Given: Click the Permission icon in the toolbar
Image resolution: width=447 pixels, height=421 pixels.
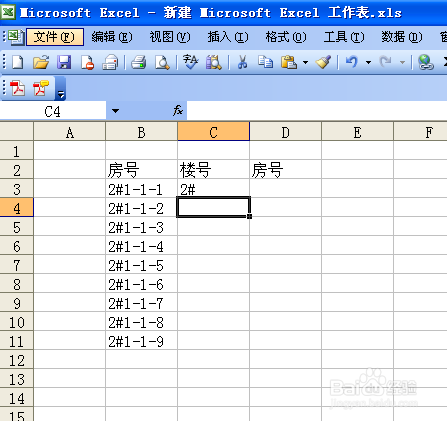Looking at the screenshot, I should tap(87, 62).
